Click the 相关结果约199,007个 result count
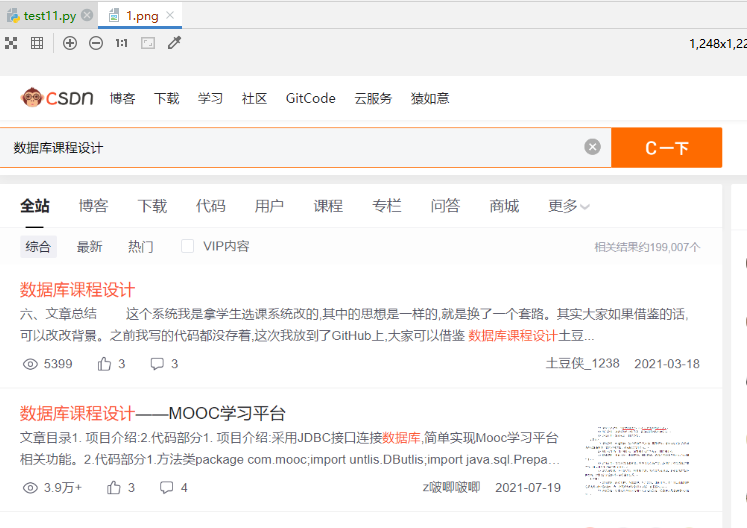 [647, 247]
